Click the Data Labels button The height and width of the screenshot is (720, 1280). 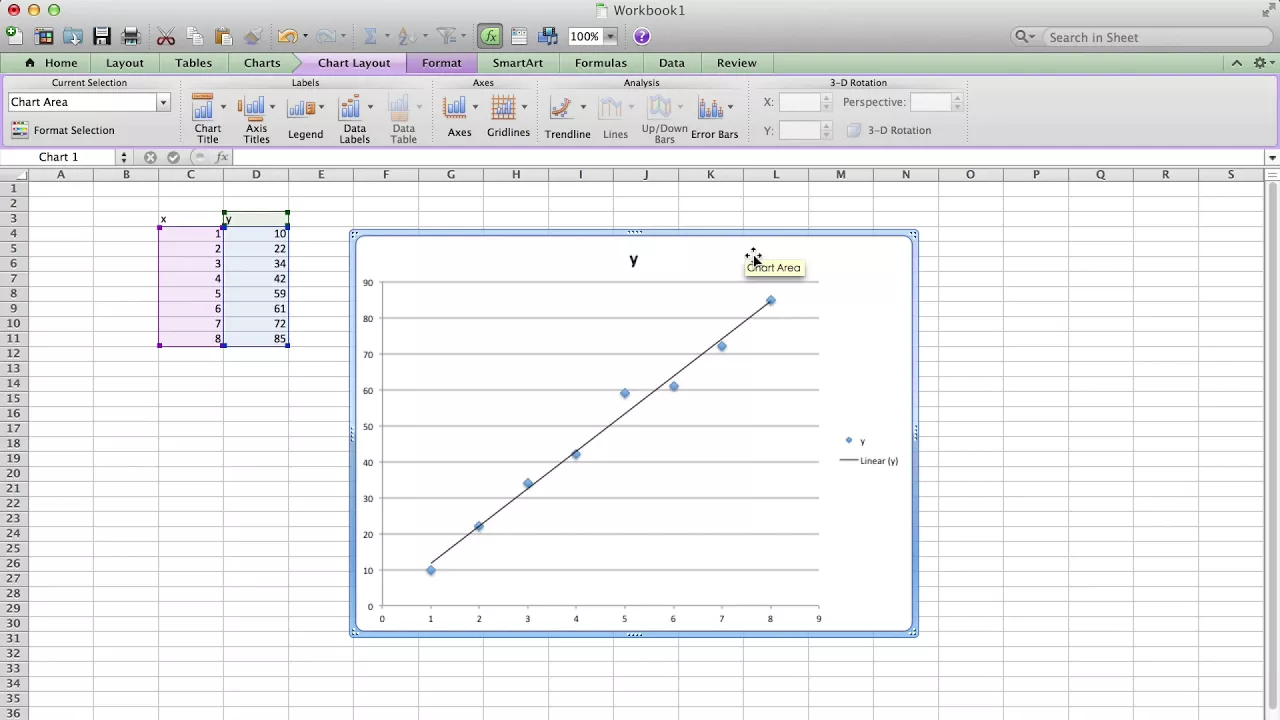(x=354, y=119)
